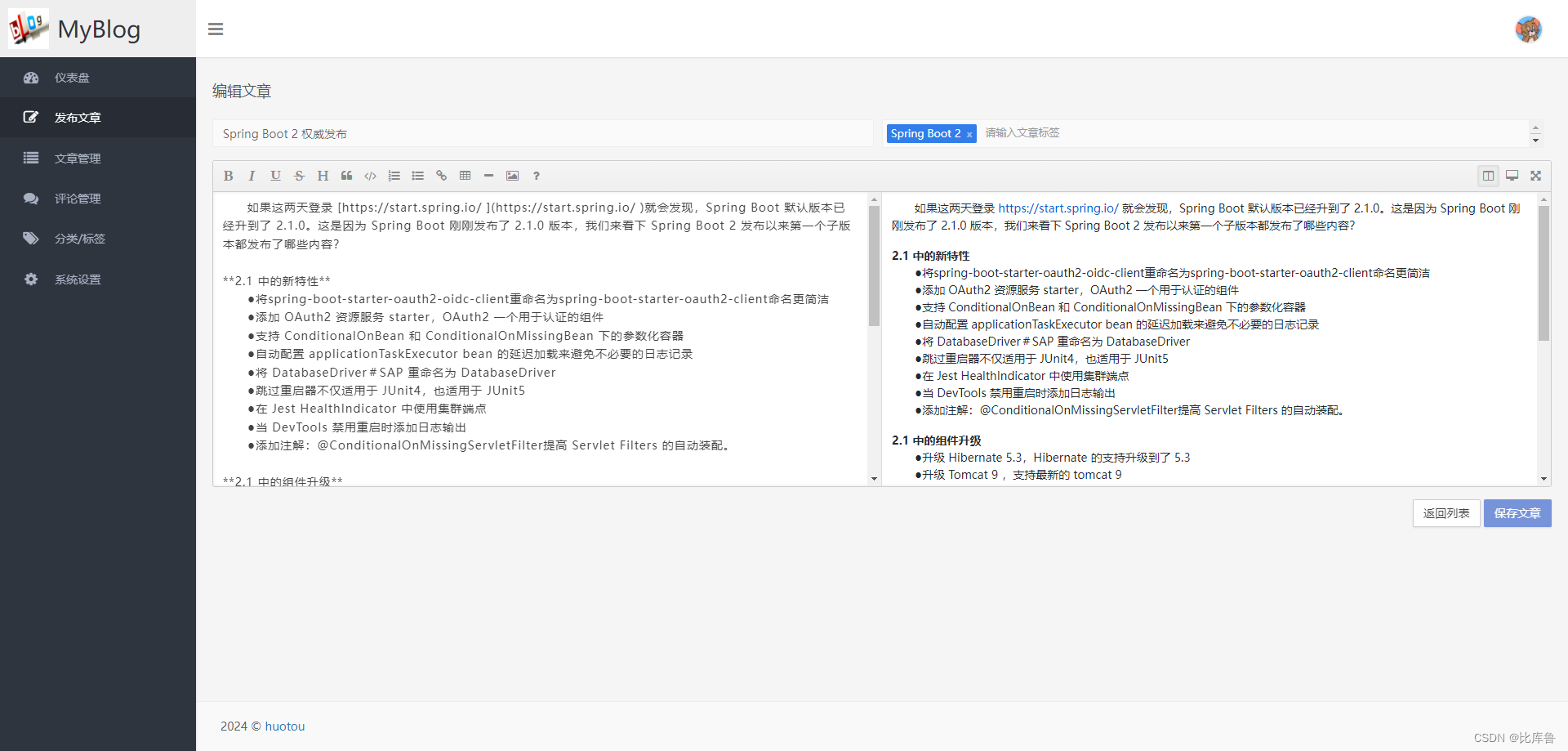Click the 分类/标签 tags icon
This screenshot has width=1568, height=751.
tap(31, 239)
